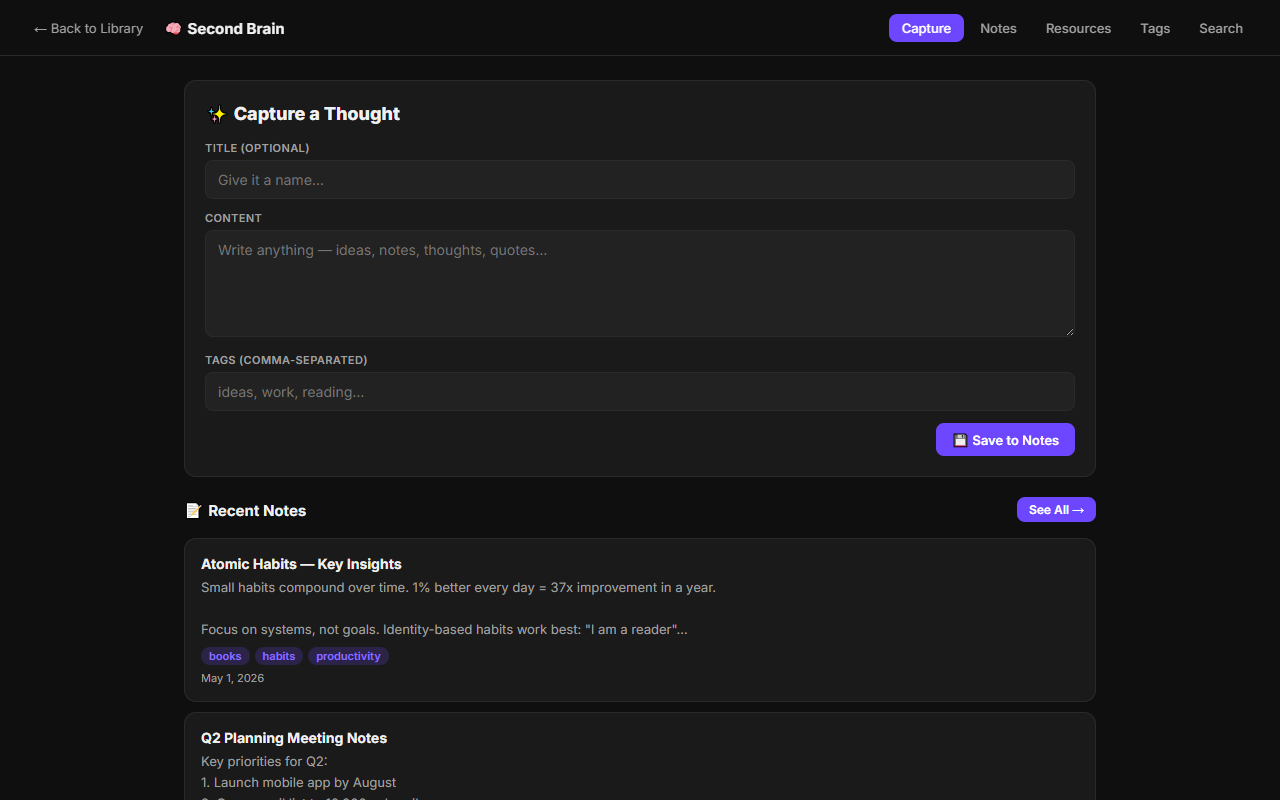Click the brain emoji icon beside Second Brain
The height and width of the screenshot is (800, 1280).
click(173, 29)
